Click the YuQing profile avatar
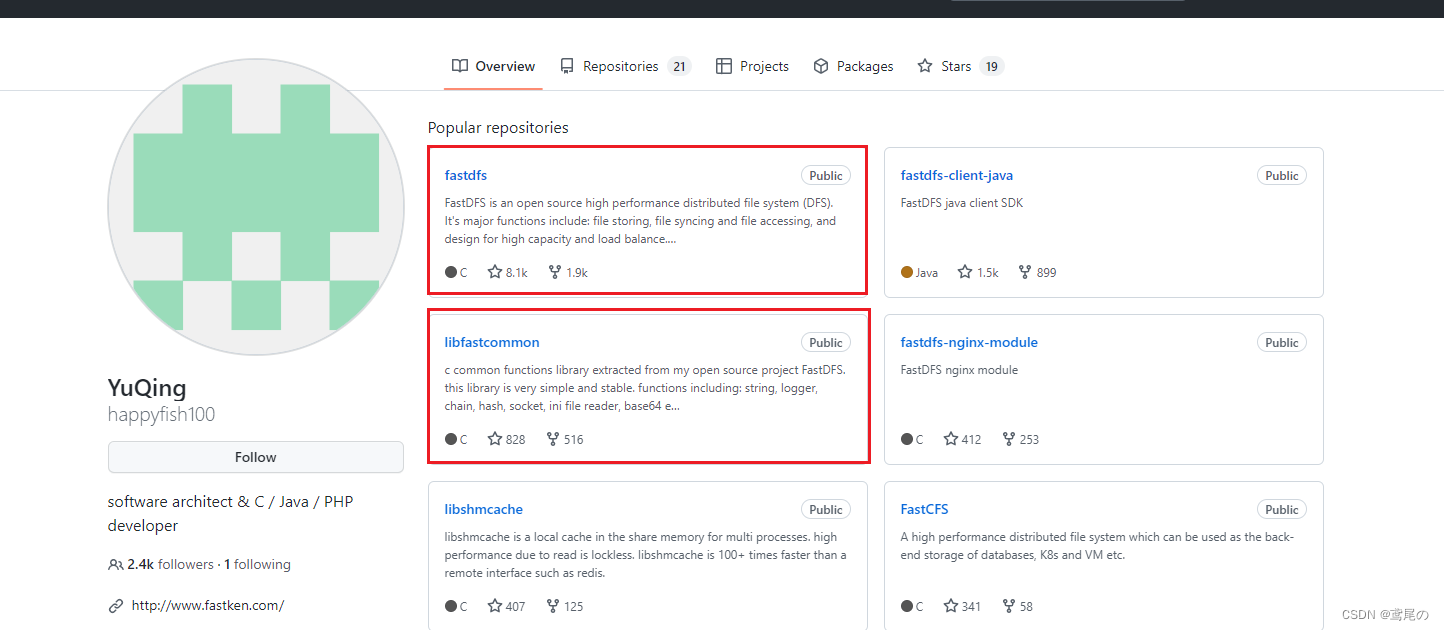The width and height of the screenshot is (1444, 630). (256, 206)
